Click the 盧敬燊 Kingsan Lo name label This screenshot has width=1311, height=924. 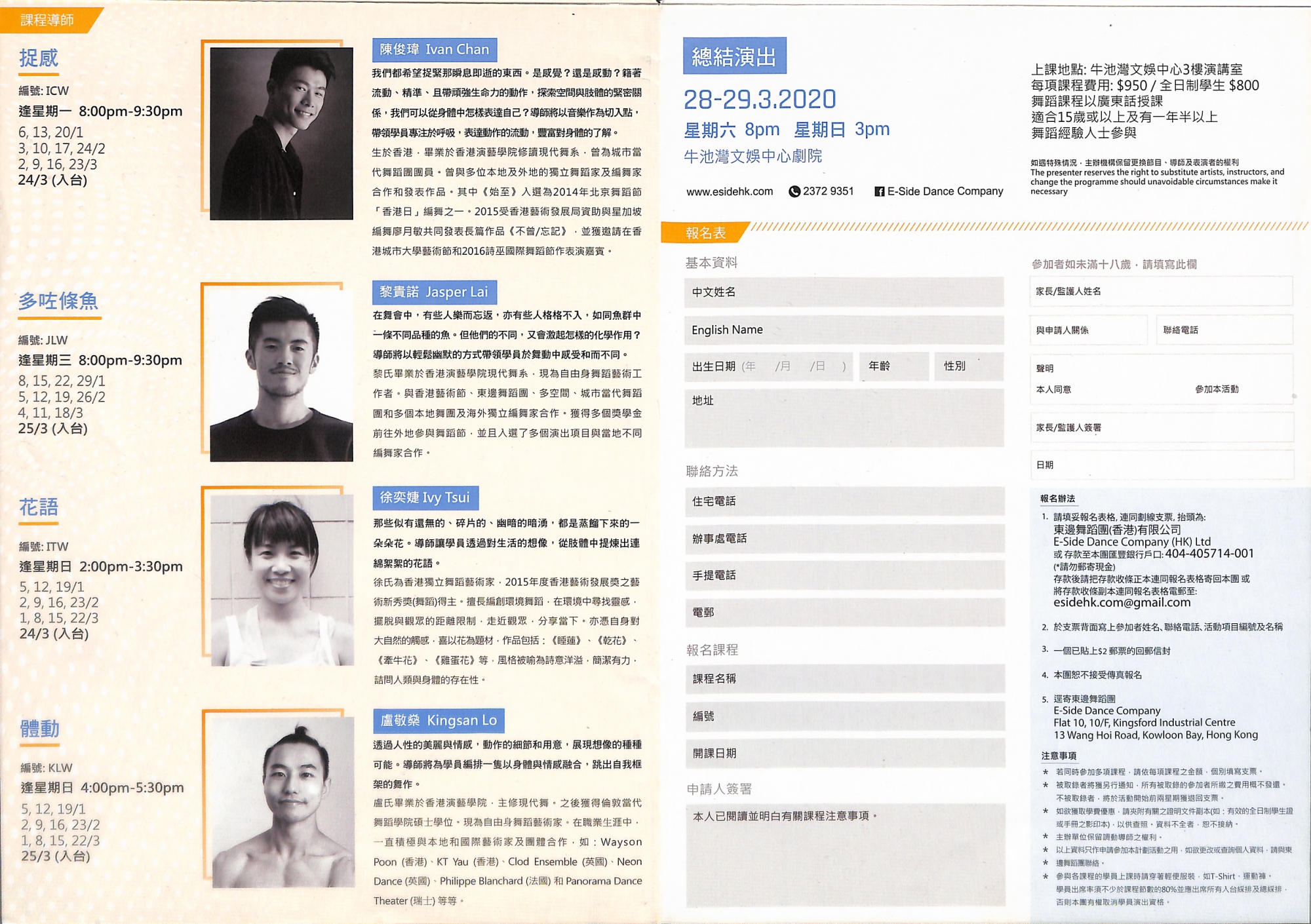point(438,721)
